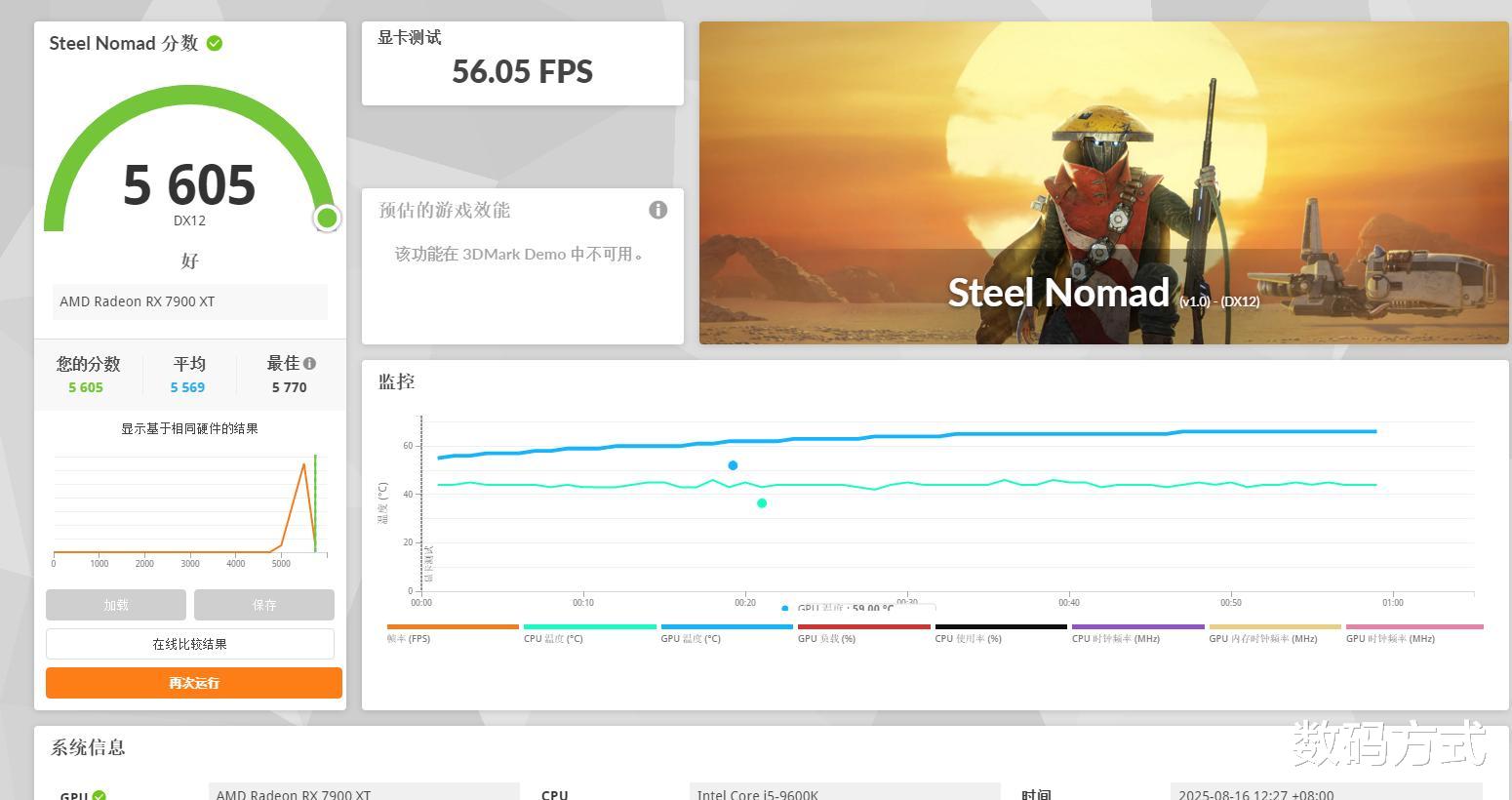Toggle the CPU 温度 (°C) legend series
1512x800 pixels.
589,633
